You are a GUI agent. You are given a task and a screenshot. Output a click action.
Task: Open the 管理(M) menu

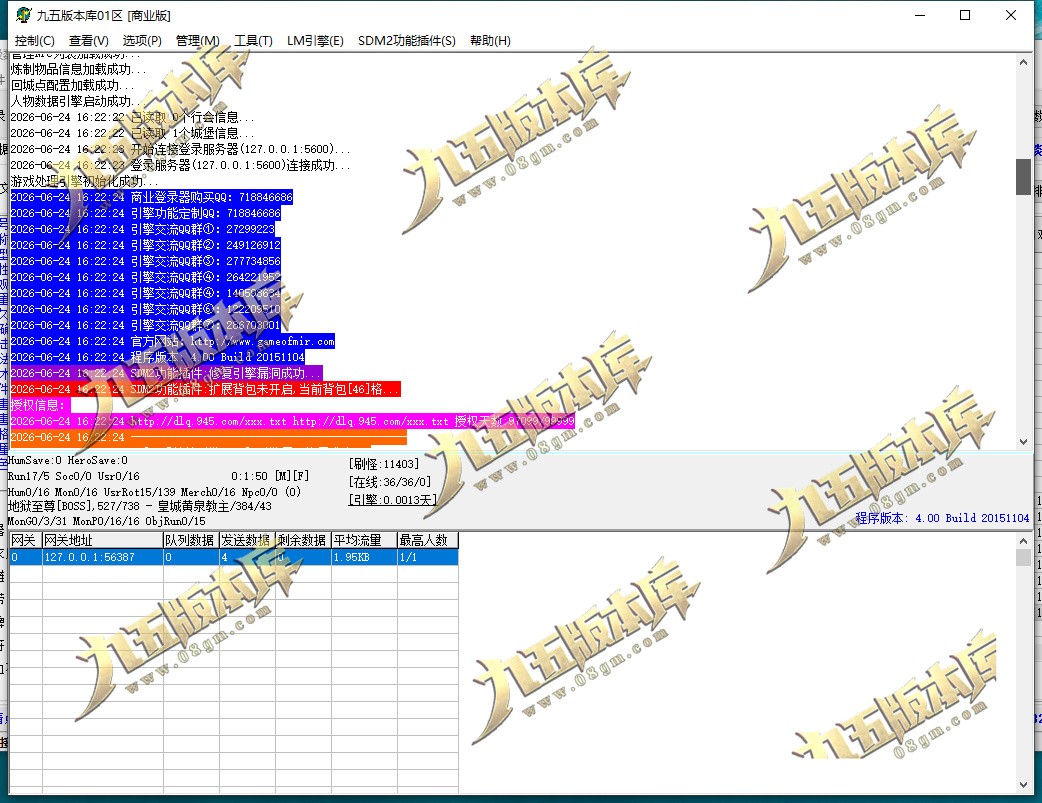[197, 41]
